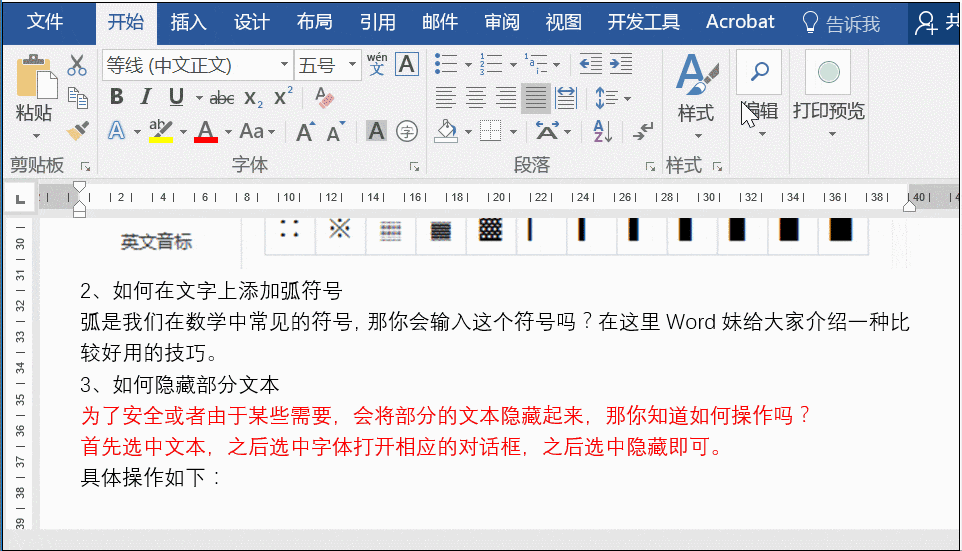The image size is (962, 551).
Task: Click the Phonetic Guide wén icon
Action: tap(377, 64)
